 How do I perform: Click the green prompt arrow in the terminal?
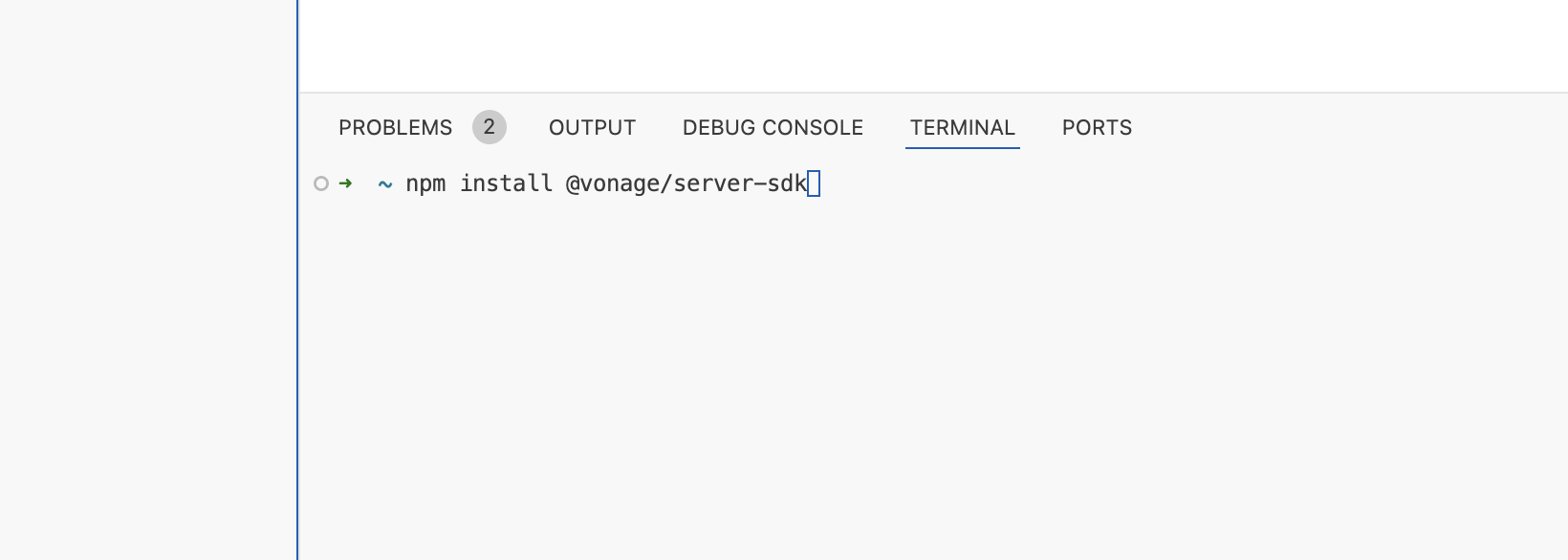(x=345, y=183)
